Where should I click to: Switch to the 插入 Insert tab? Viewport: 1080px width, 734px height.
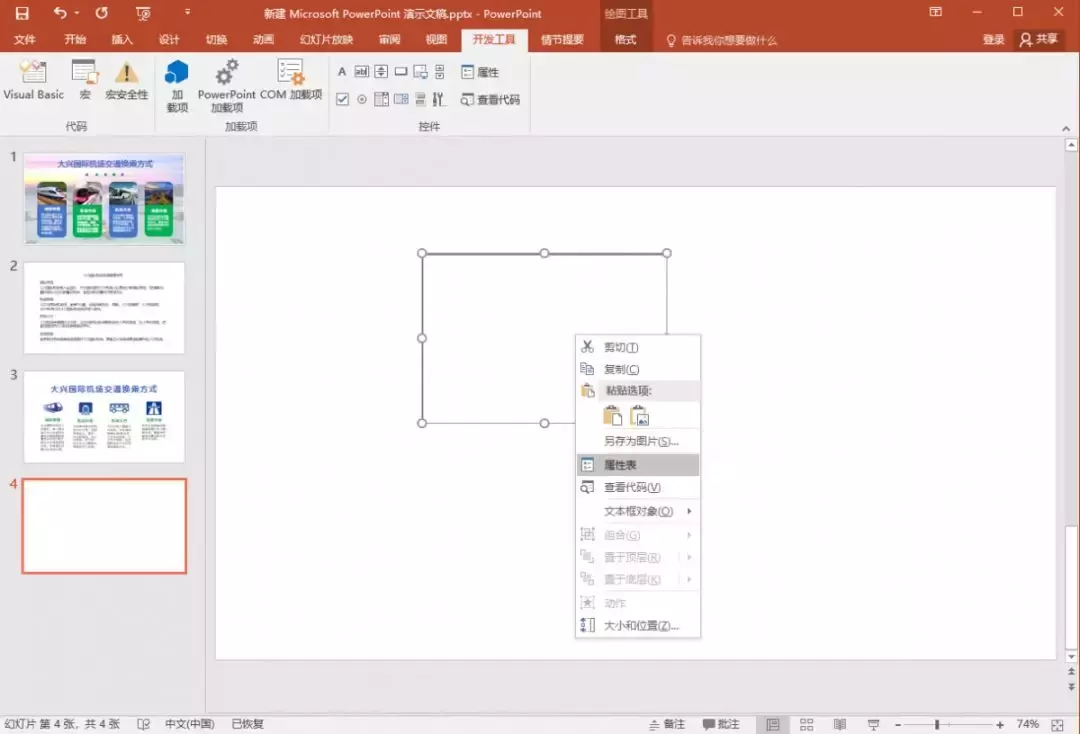coord(122,39)
